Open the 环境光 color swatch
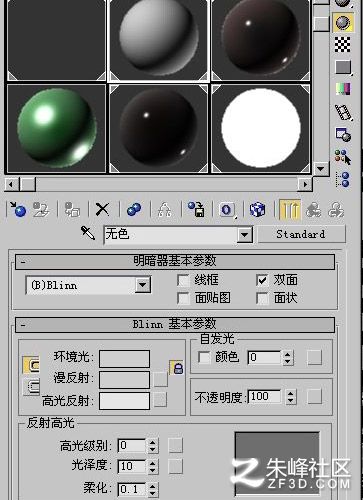 click(x=124, y=359)
